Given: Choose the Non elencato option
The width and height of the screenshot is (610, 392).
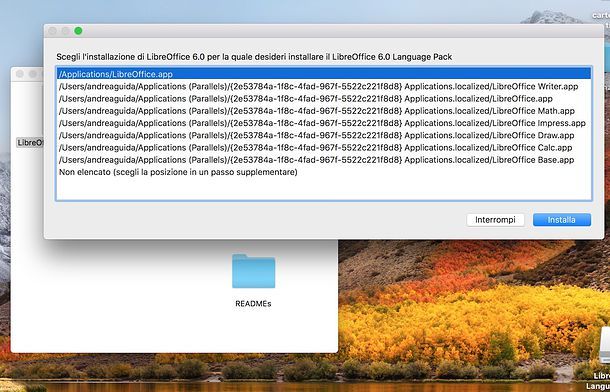Looking at the screenshot, I should [x=324, y=172].
